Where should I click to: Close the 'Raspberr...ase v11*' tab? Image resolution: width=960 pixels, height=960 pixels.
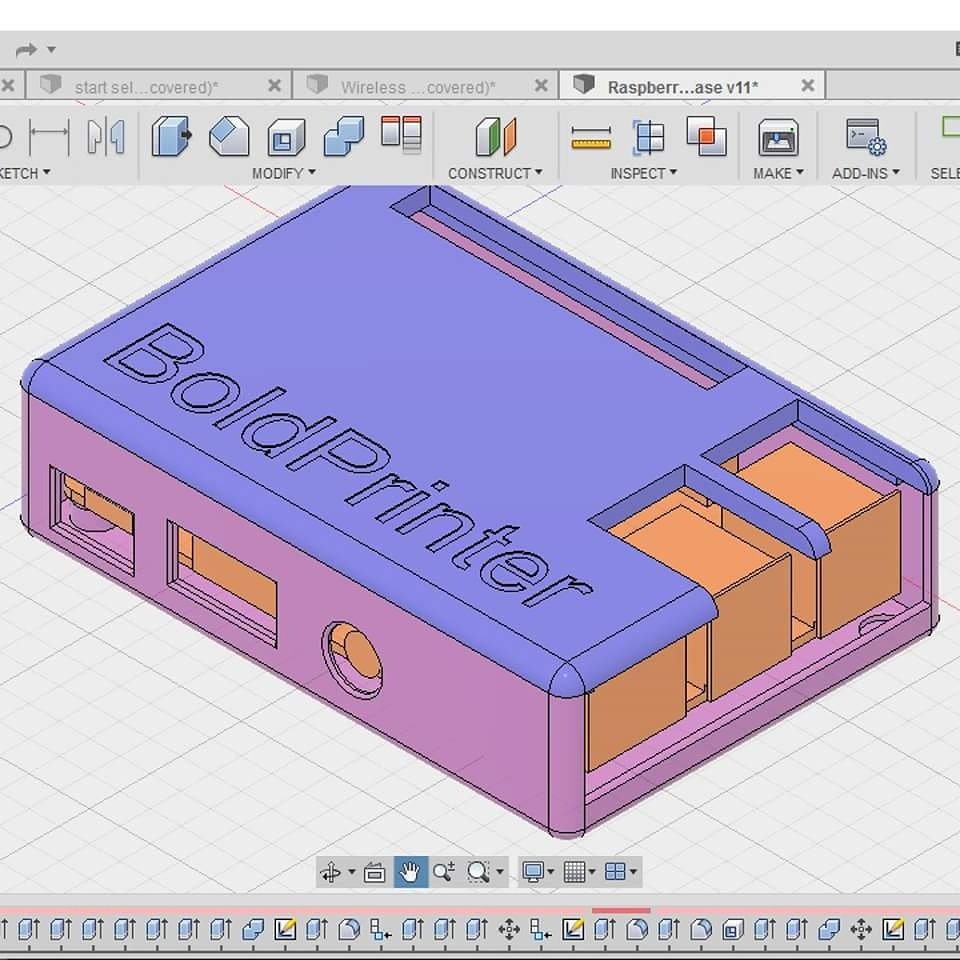click(x=808, y=86)
